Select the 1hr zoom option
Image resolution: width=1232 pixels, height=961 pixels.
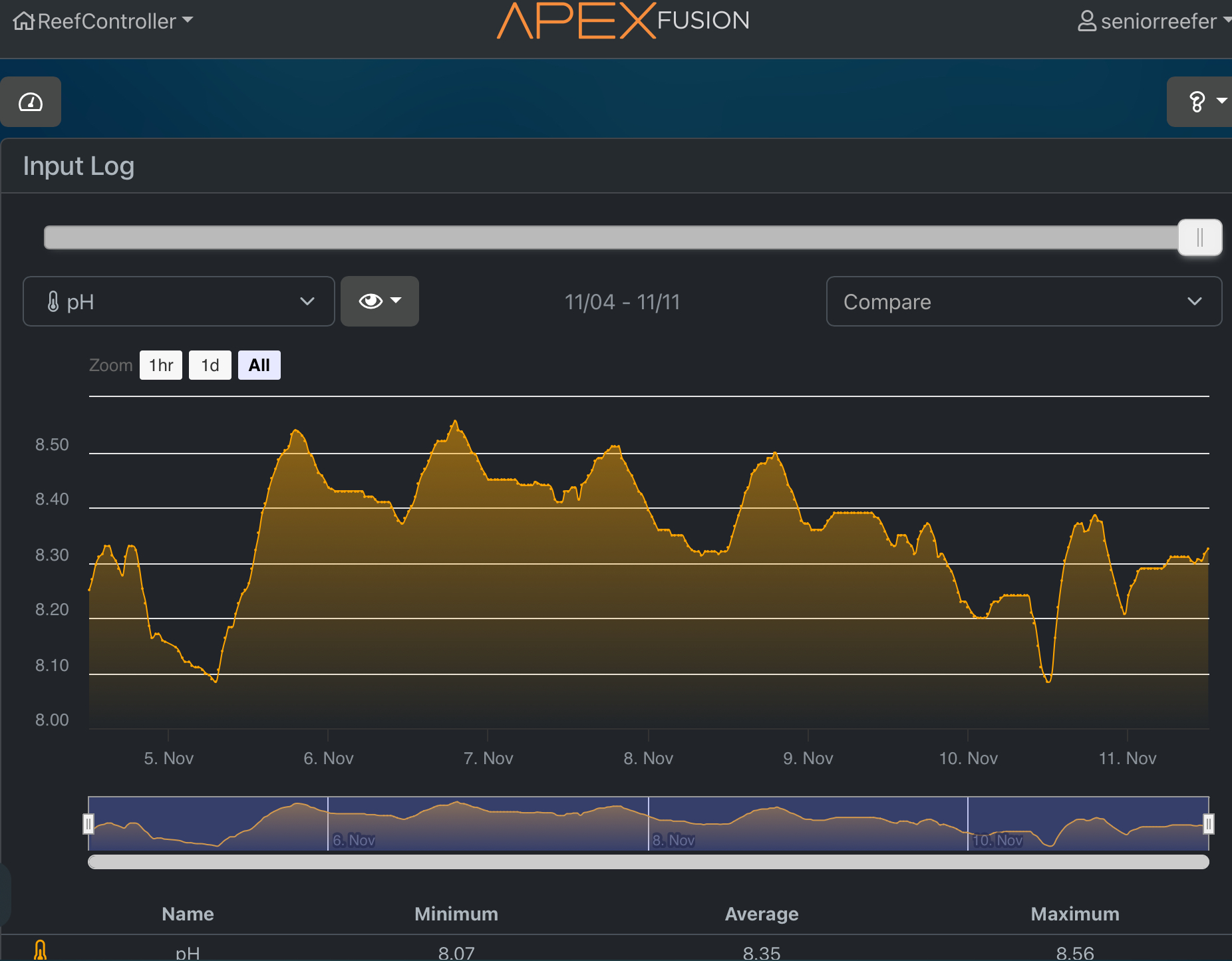(161, 365)
